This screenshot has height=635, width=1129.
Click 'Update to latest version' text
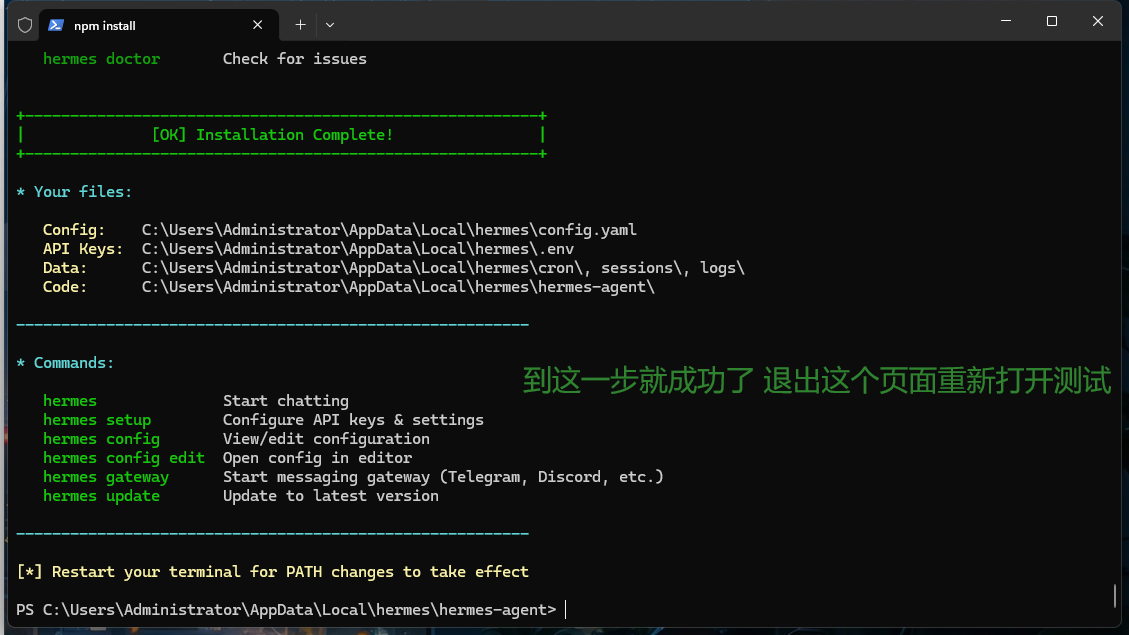click(x=330, y=496)
